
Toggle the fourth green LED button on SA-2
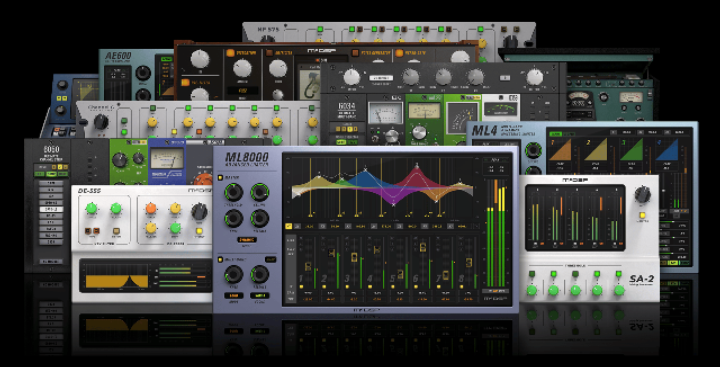597,274
